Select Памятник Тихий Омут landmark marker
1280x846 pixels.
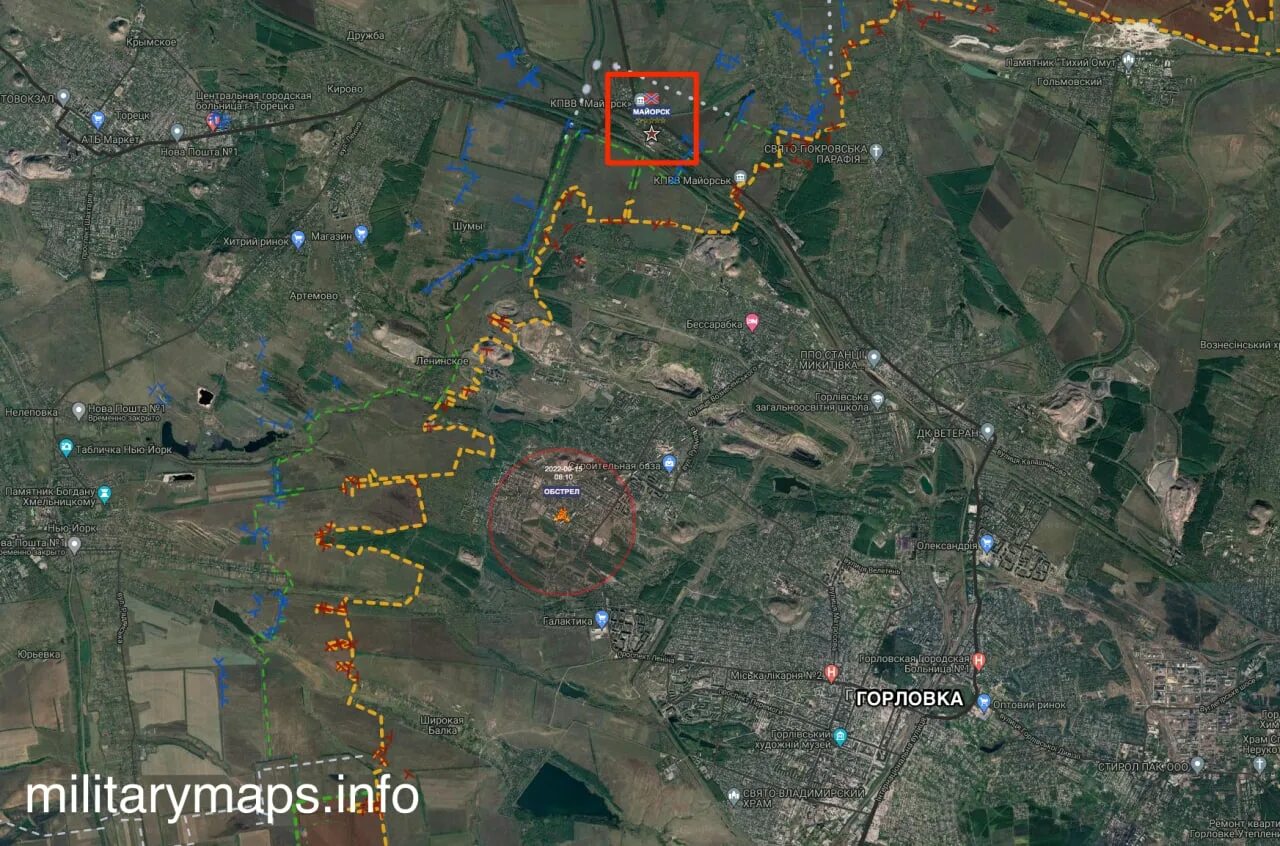[x=1128, y=61]
